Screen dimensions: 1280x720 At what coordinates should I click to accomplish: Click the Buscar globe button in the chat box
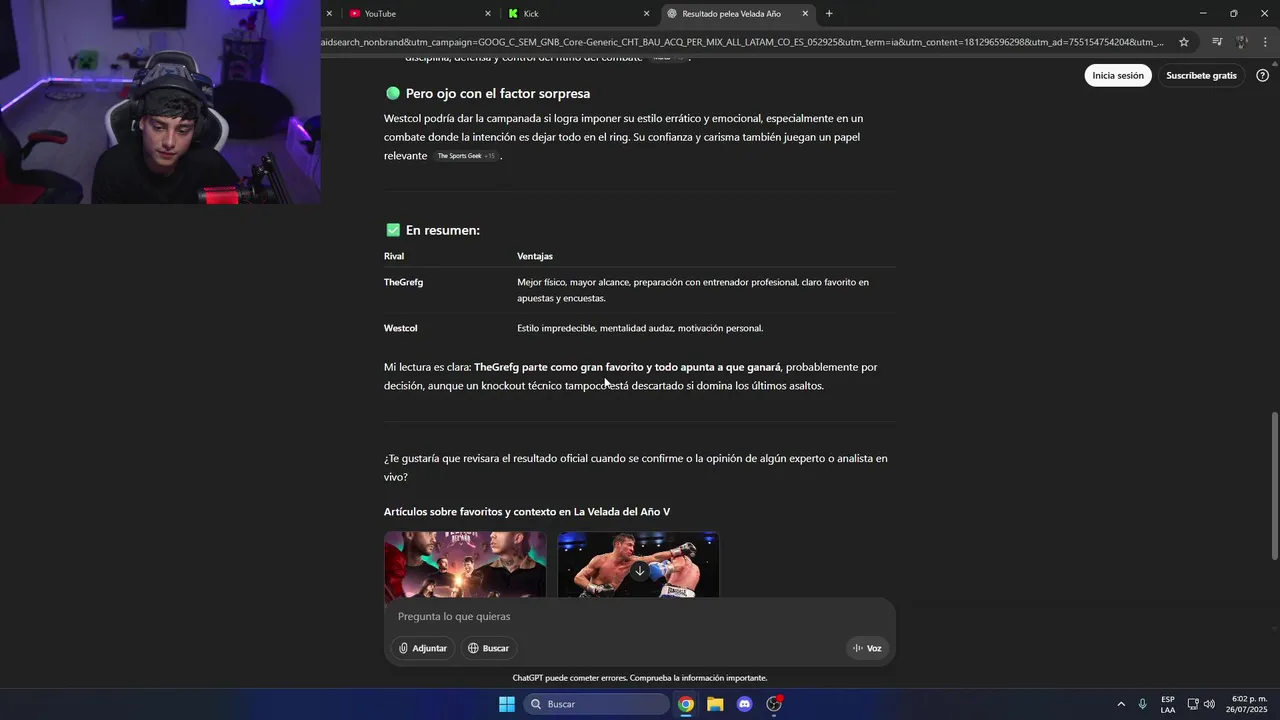tap(488, 648)
